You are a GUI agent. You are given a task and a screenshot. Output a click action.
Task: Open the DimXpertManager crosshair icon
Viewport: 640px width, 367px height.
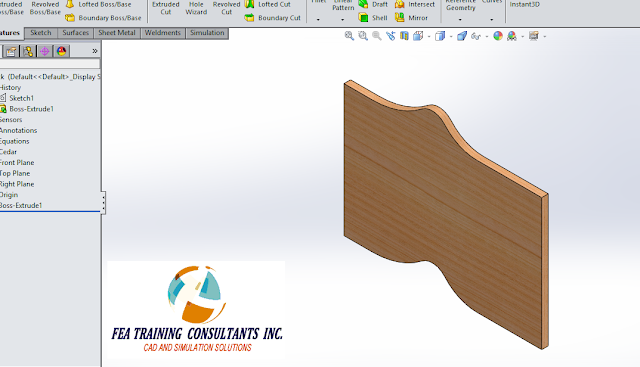tap(44, 51)
